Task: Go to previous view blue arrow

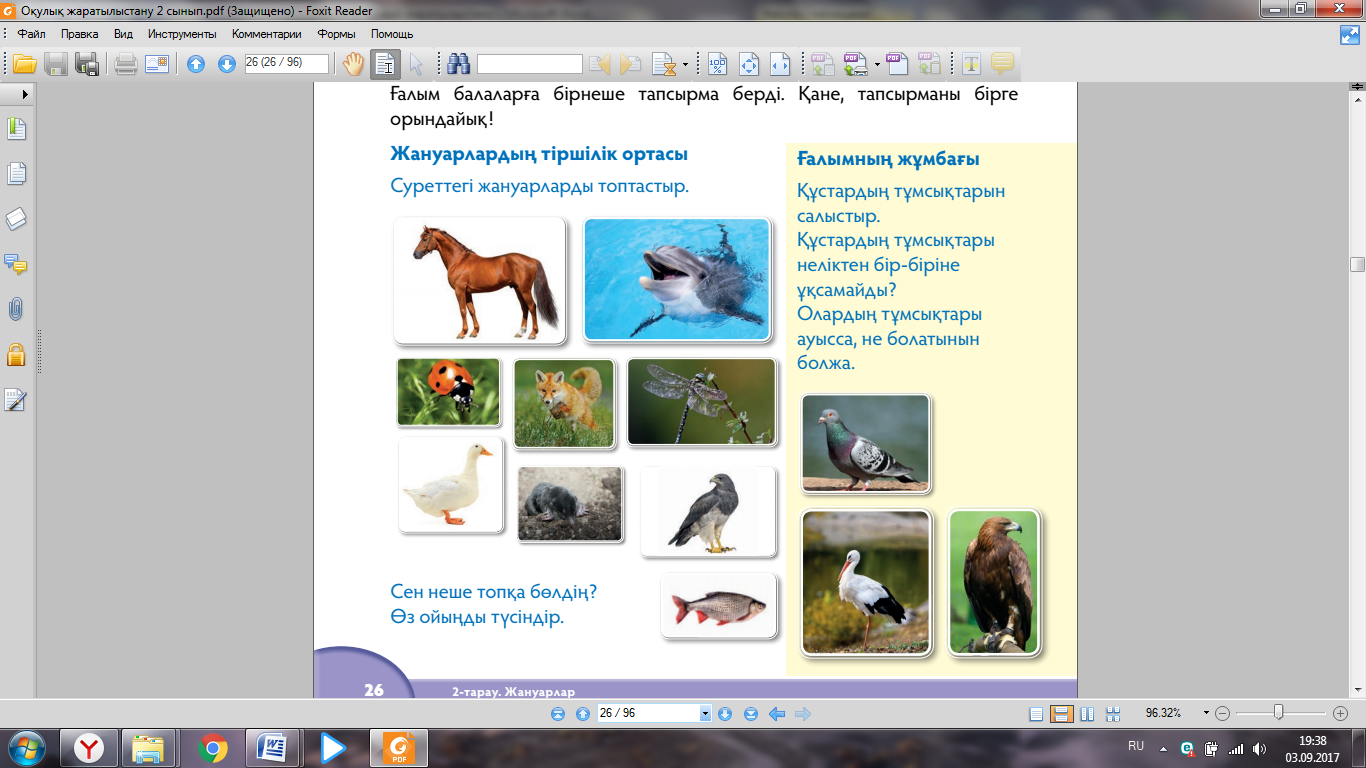Action: [x=776, y=714]
